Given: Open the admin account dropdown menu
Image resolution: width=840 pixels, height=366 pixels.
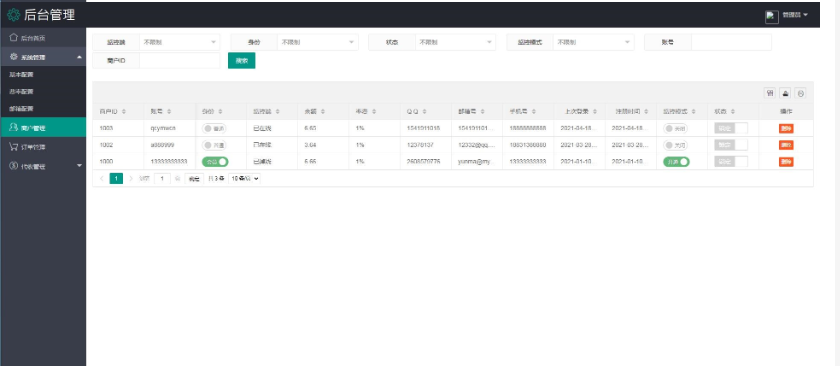Looking at the screenshot, I should [x=794, y=15].
